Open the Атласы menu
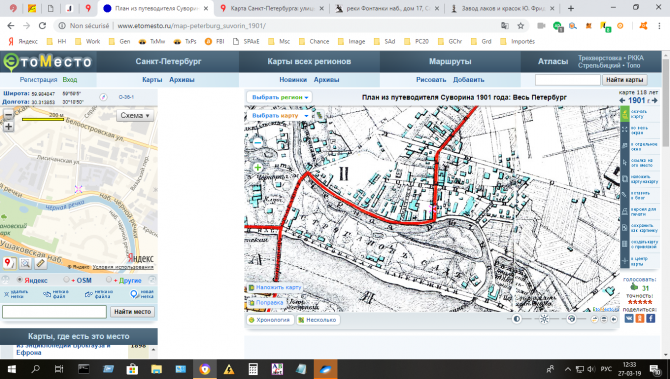The width and height of the screenshot is (670, 379). [x=553, y=62]
